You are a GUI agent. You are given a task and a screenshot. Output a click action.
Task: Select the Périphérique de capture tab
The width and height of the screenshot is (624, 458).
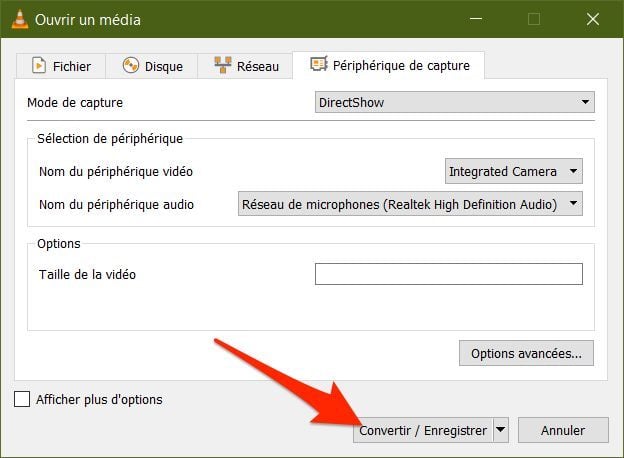pyautogui.click(x=389, y=65)
